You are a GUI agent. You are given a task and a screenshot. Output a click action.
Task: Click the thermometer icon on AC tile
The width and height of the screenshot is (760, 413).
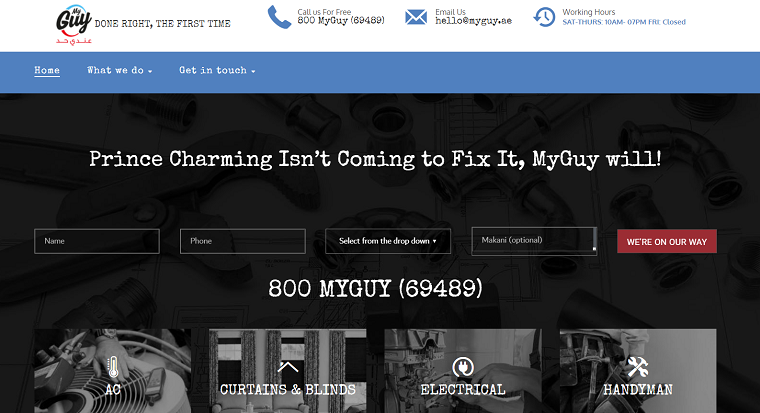[x=113, y=367]
